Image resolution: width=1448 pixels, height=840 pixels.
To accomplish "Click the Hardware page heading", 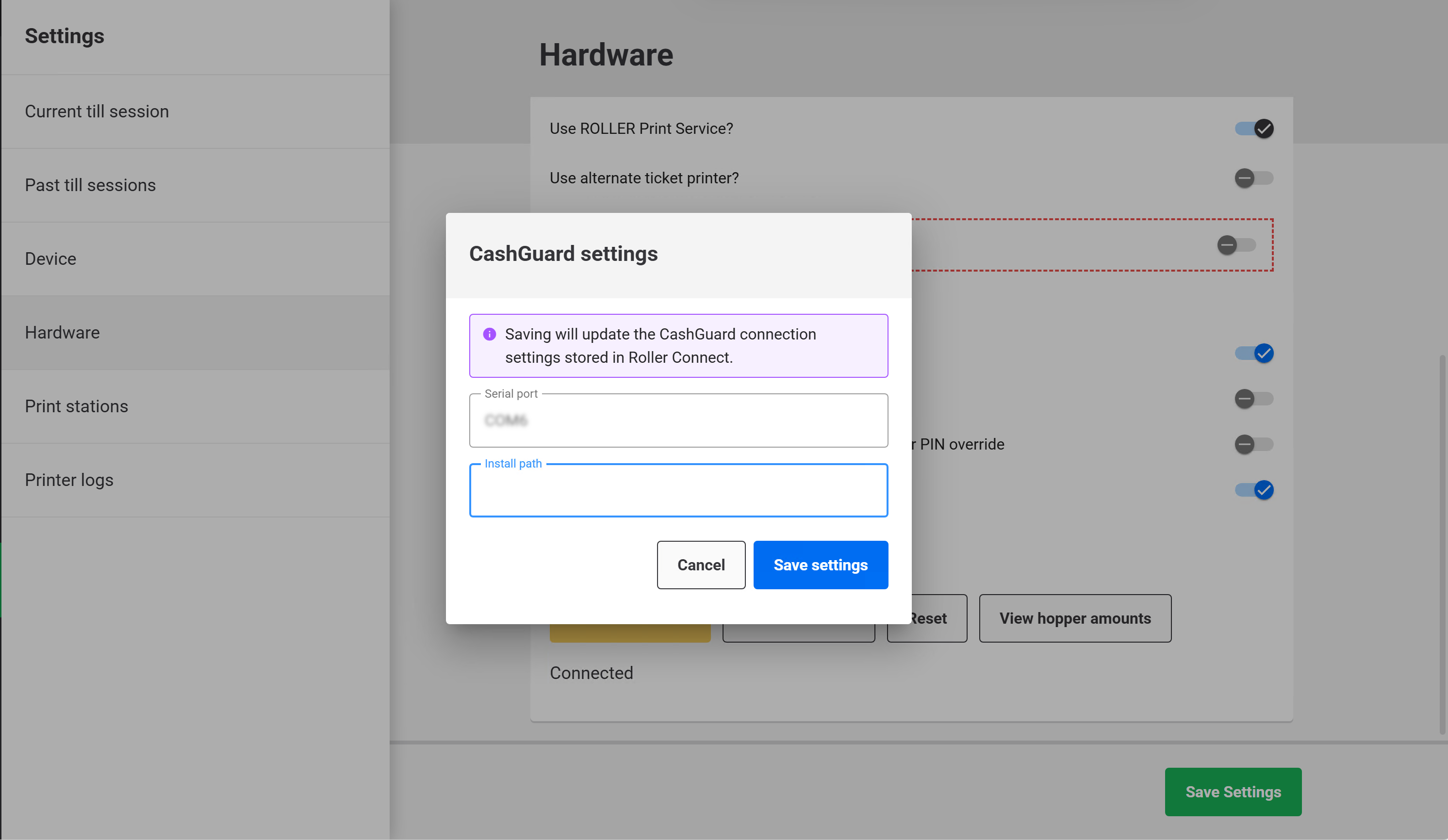I will tap(606, 55).
